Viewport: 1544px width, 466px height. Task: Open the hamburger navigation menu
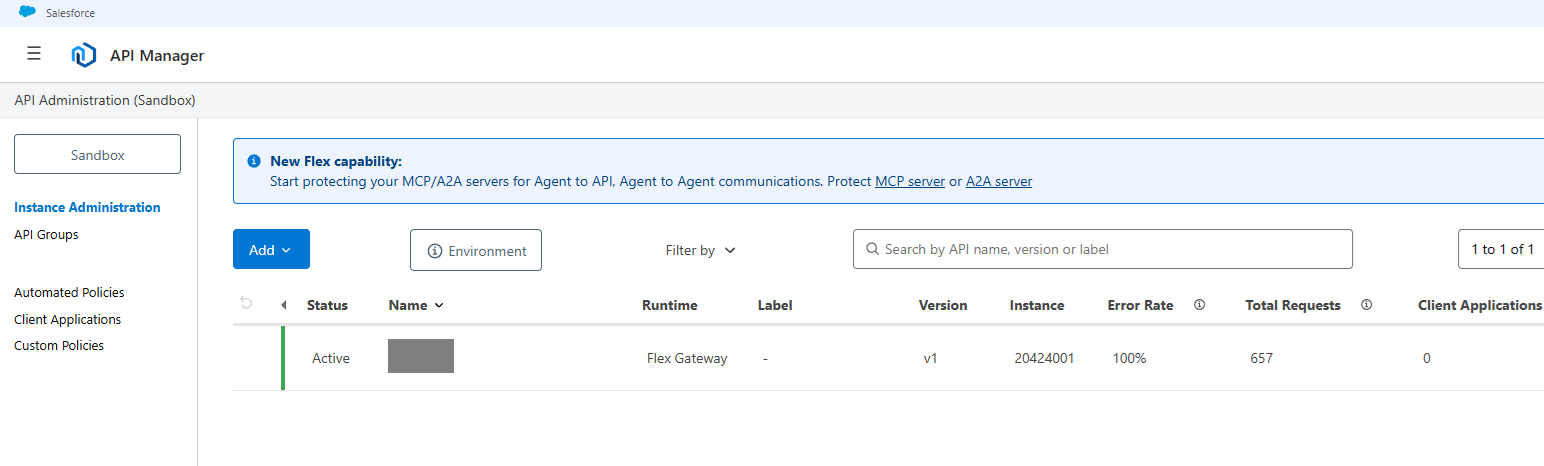pyautogui.click(x=34, y=54)
